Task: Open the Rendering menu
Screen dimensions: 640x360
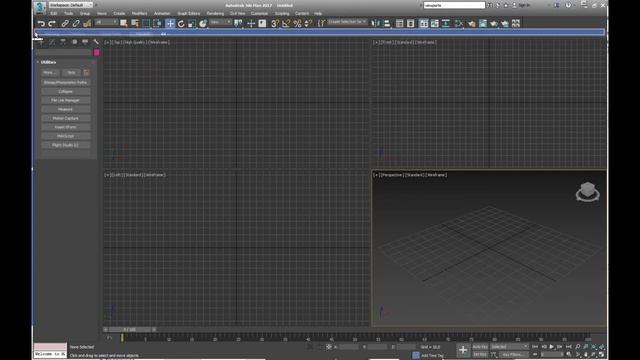Action: click(215, 13)
